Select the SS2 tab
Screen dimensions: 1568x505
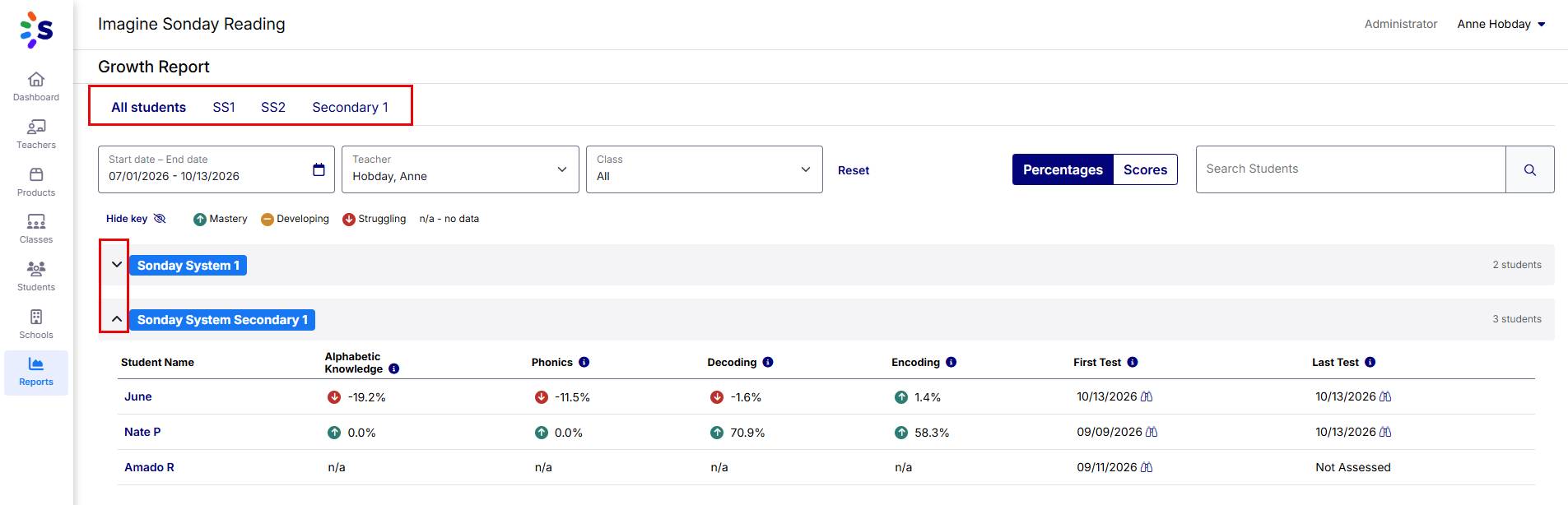(273, 107)
